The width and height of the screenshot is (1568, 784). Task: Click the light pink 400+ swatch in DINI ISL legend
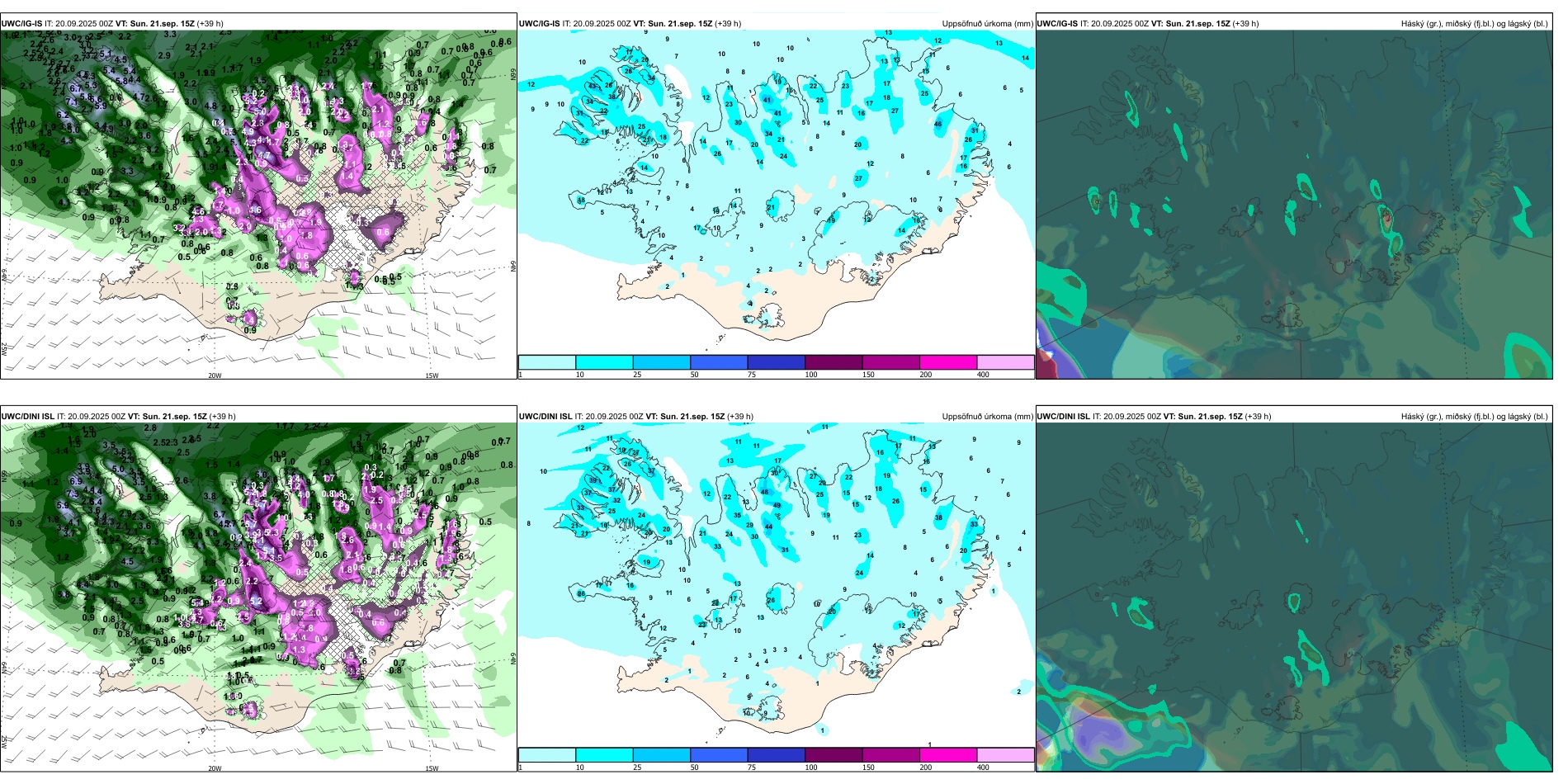click(x=1005, y=755)
